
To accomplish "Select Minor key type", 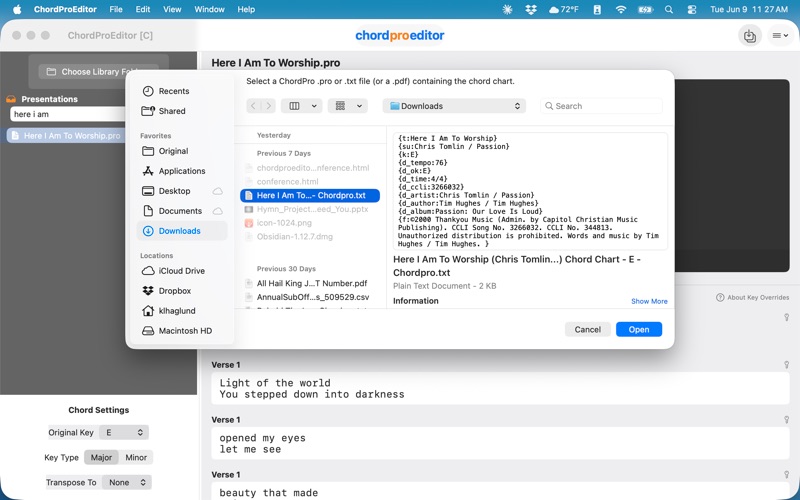I will 136,458.
